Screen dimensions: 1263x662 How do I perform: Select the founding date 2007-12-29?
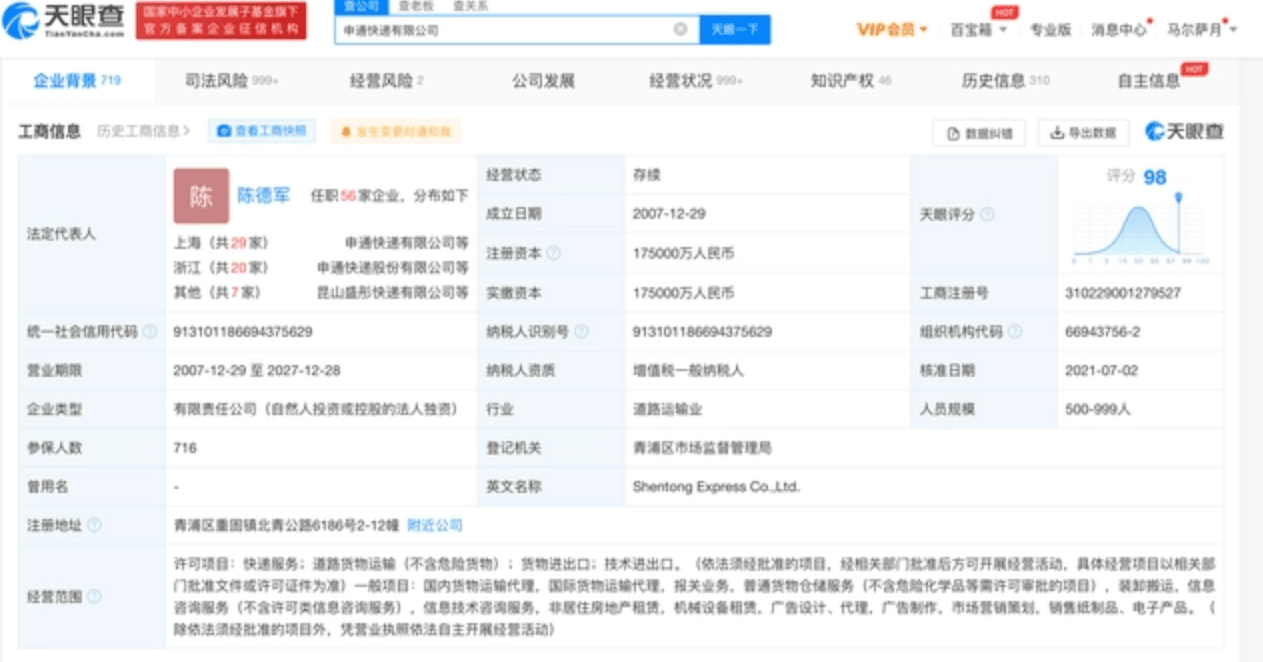tap(669, 213)
